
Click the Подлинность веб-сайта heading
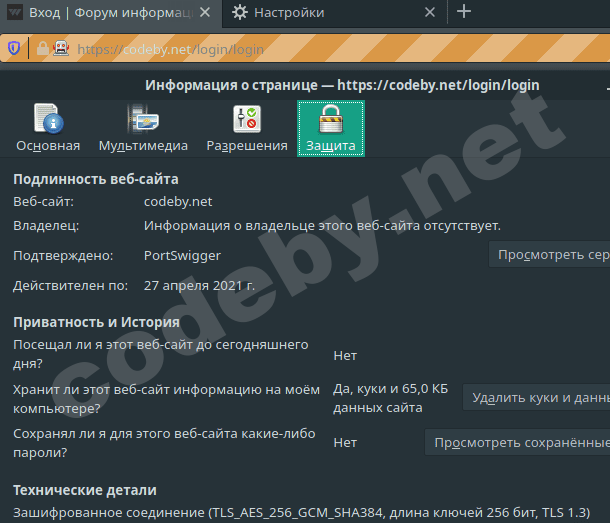coord(96,179)
